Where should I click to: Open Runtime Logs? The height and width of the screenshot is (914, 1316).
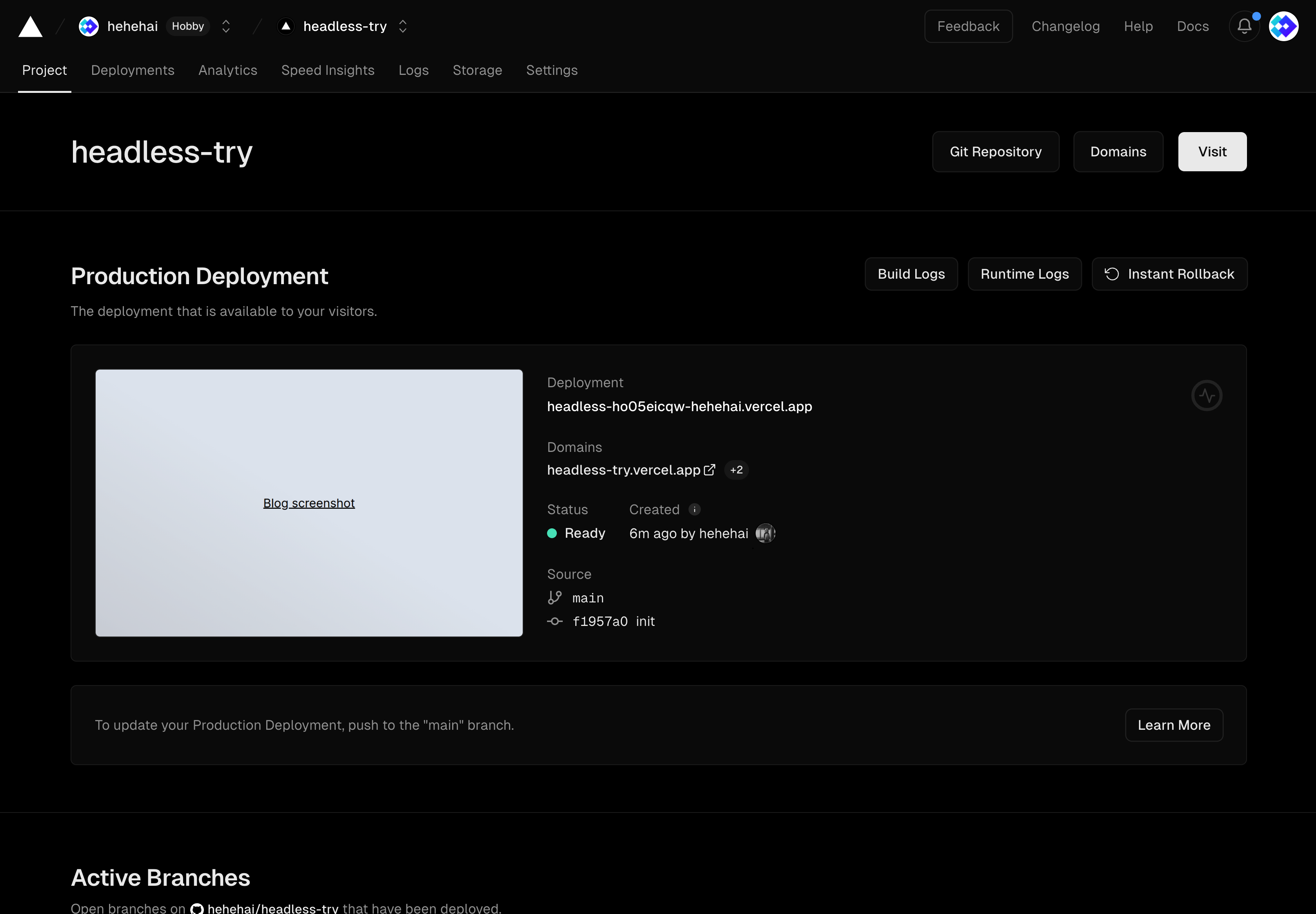(x=1025, y=274)
